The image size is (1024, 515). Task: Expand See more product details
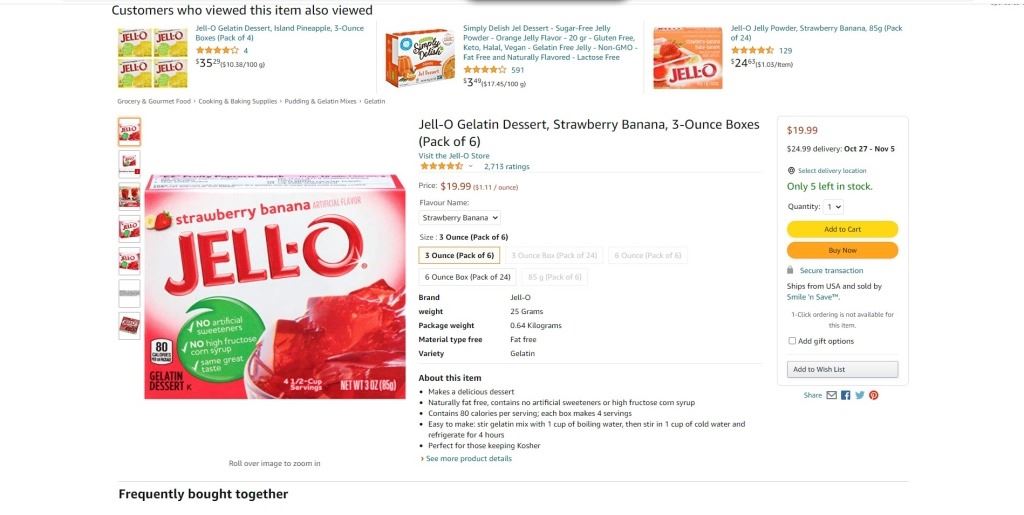pyautogui.click(x=468, y=459)
